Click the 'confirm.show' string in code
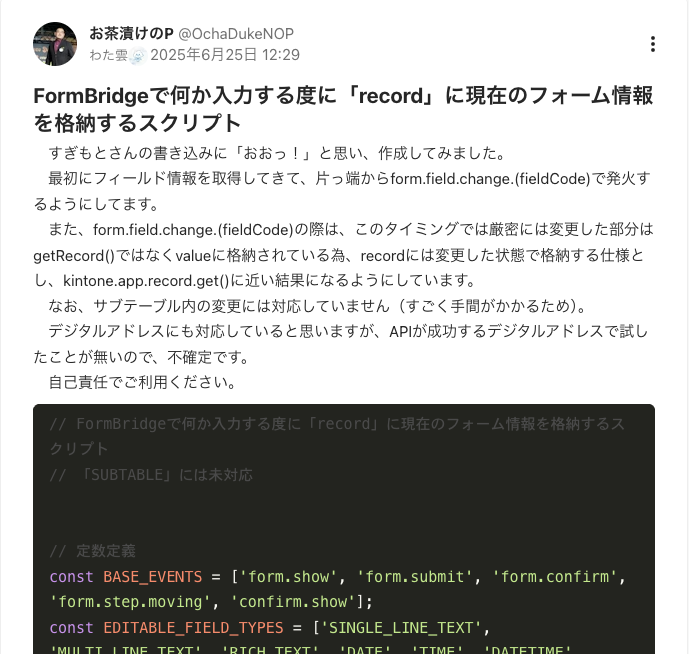The height and width of the screenshot is (654, 689). (293, 602)
